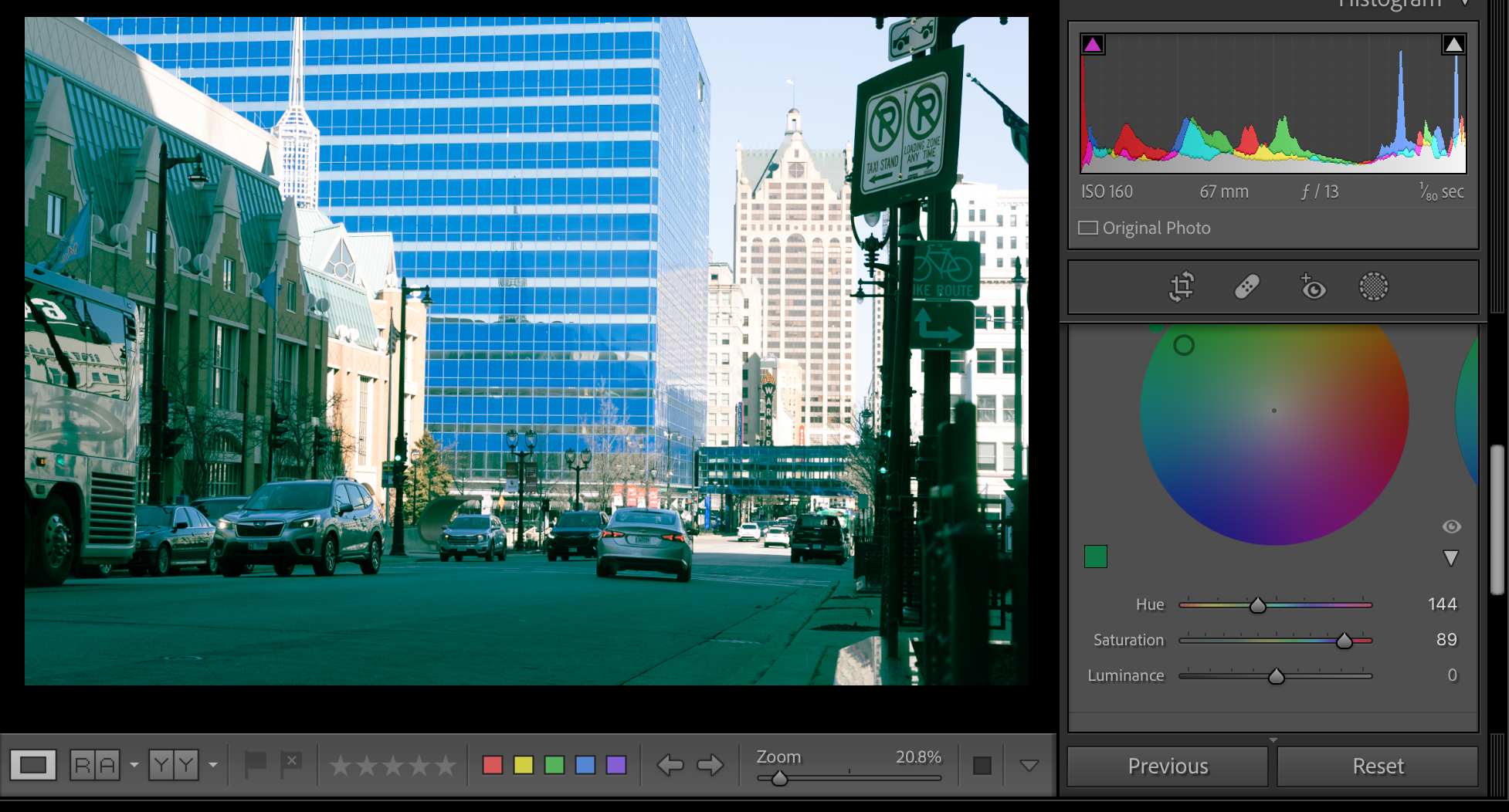
Task: Select the Crop & Rotate tool
Action: tap(1181, 286)
